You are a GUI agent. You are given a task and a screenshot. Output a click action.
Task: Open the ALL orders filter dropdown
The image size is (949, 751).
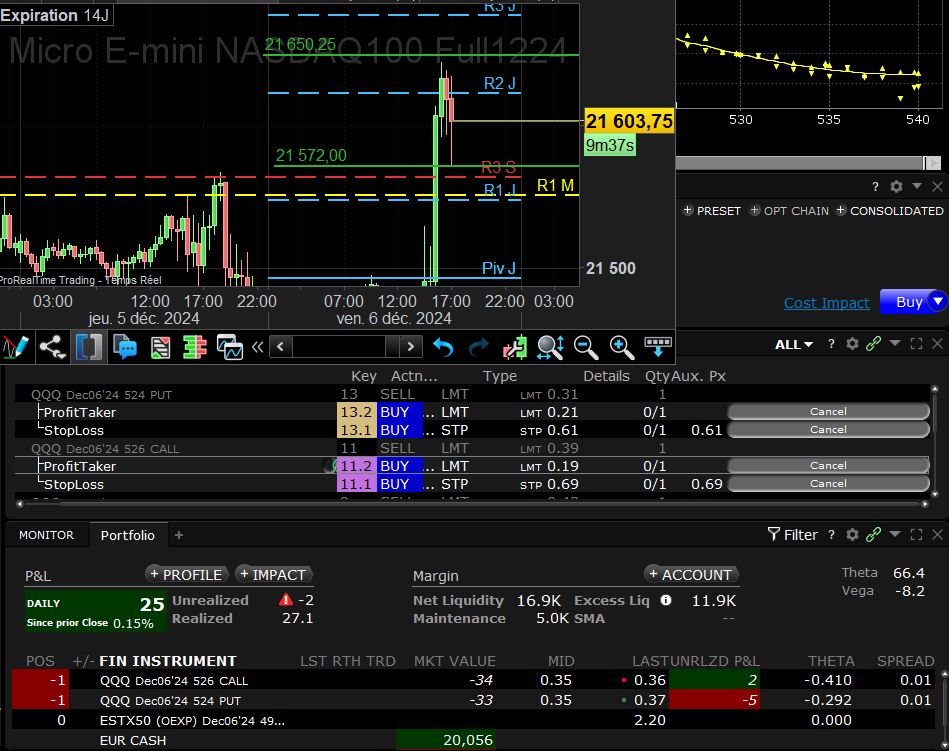[x=793, y=344]
